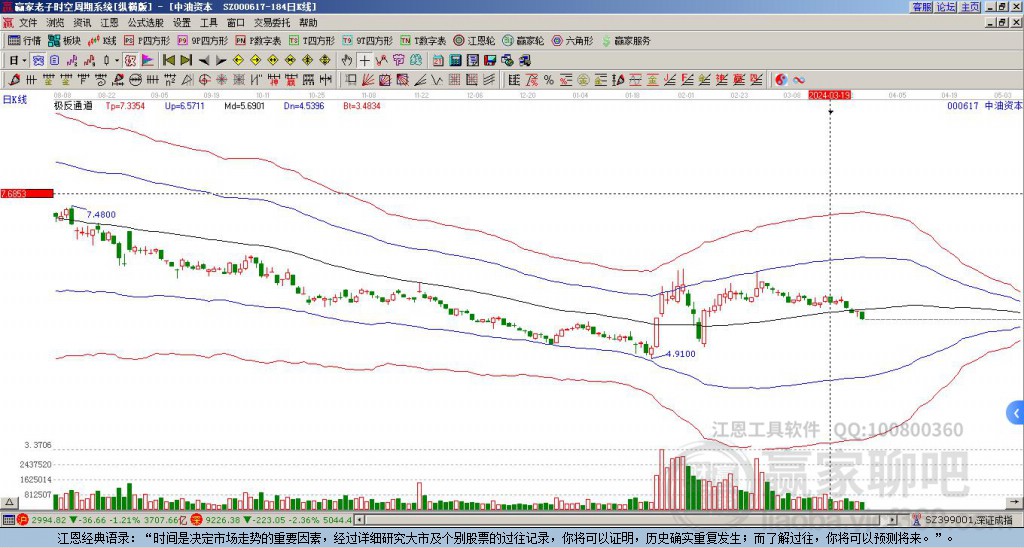Open the 六角形 hexagon tool
Screen dimensions: 1024x548
pos(572,40)
